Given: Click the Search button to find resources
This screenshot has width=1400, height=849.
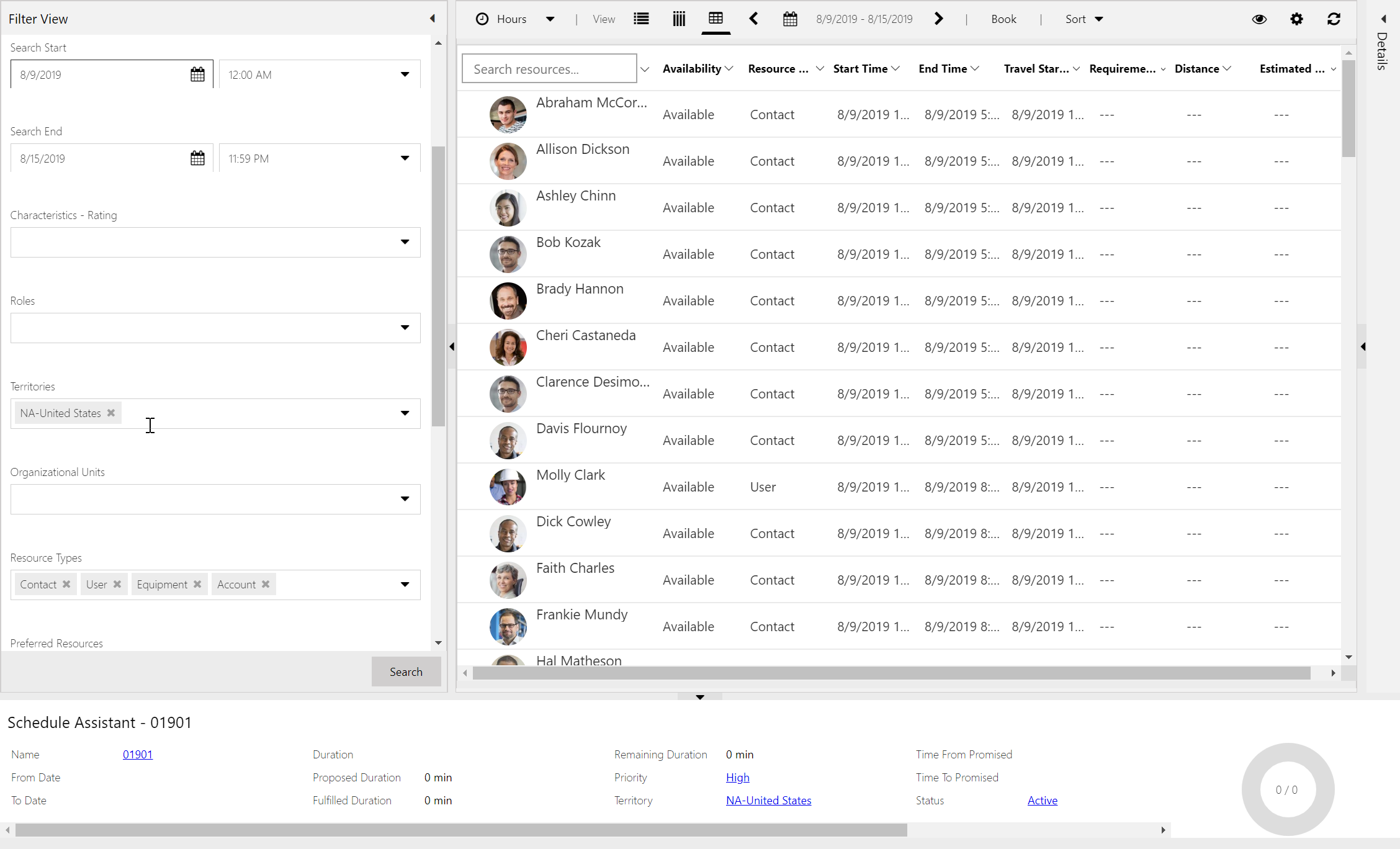Looking at the screenshot, I should click(405, 671).
